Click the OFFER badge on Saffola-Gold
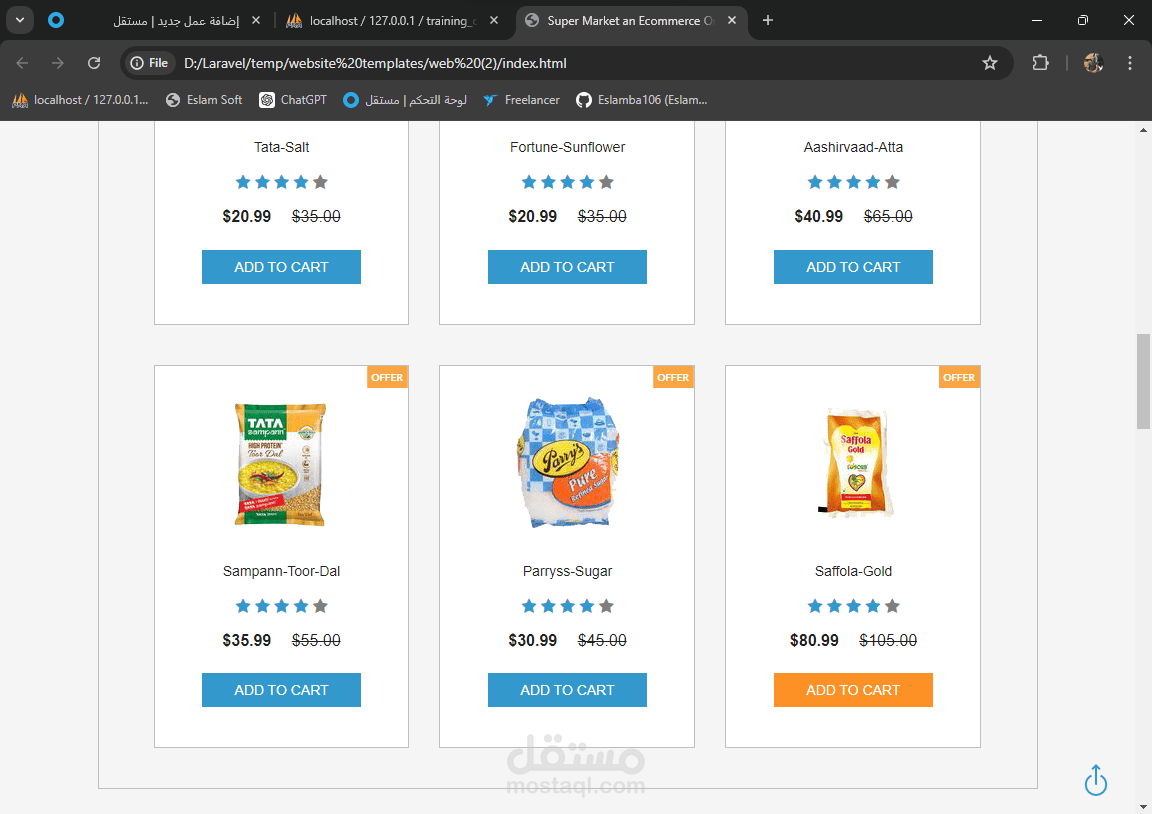Image resolution: width=1152 pixels, height=814 pixels. click(x=959, y=377)
